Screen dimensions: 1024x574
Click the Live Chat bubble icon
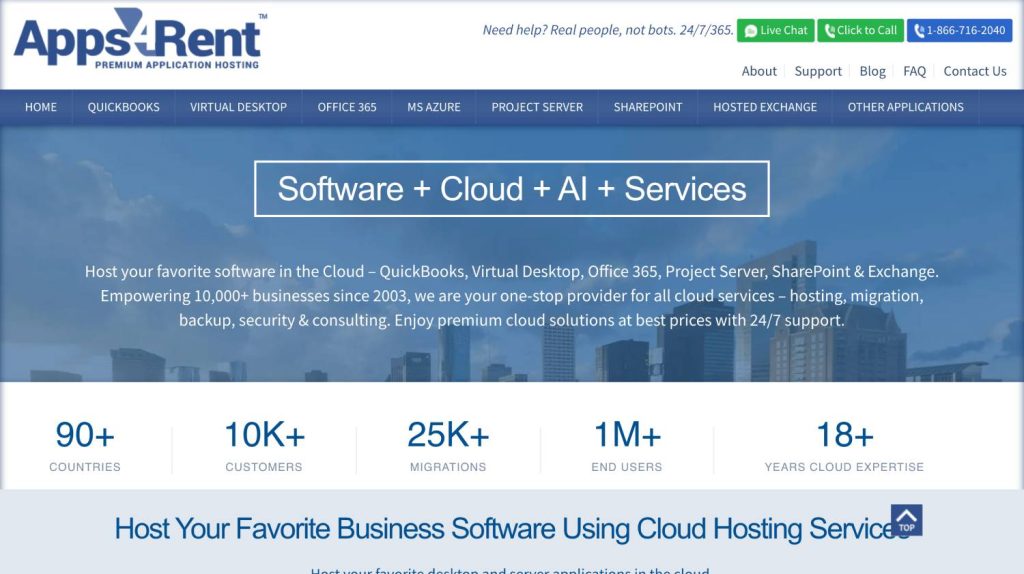click(750, 31)
